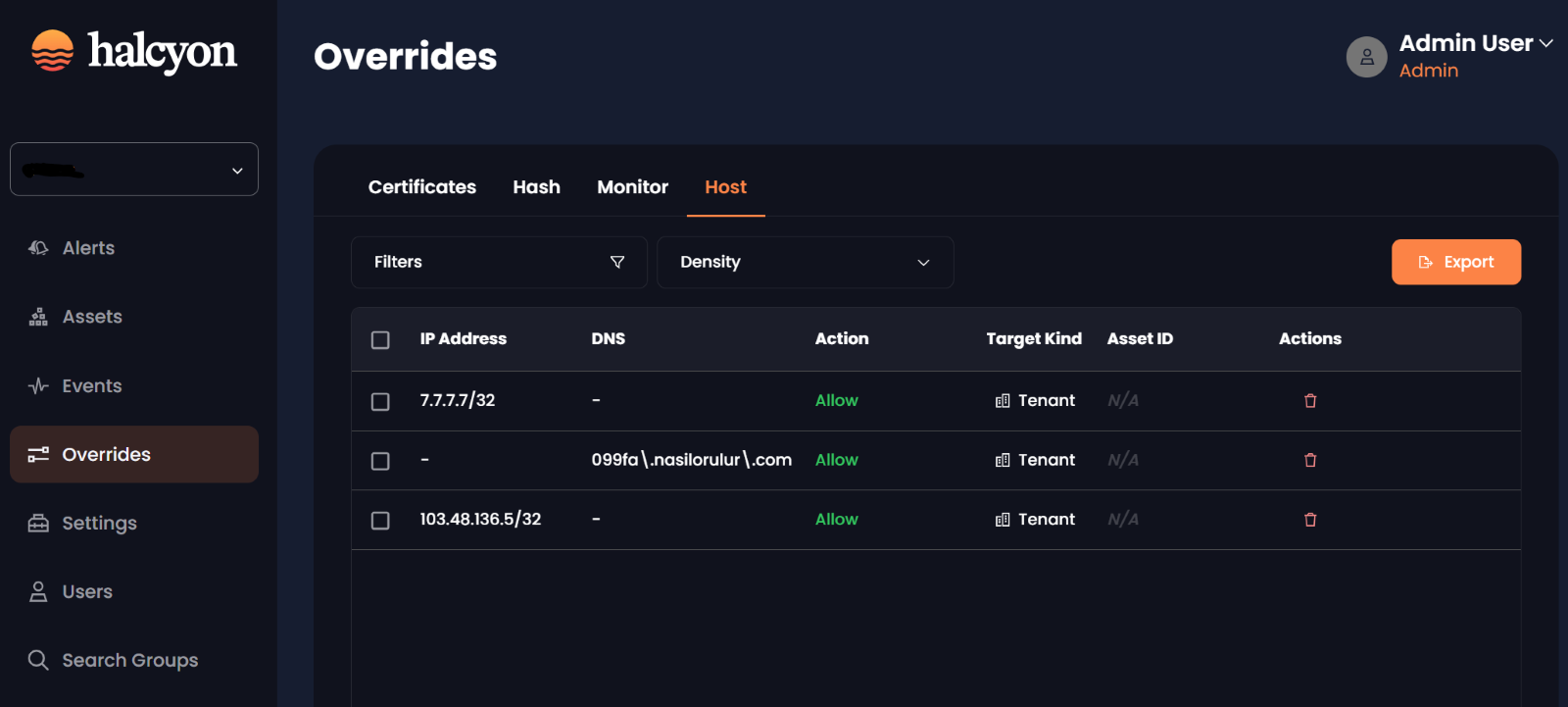Check the box for 099fa nasilorulur row
This screenshot has width=1568, height=707.
tap(380, 461)
